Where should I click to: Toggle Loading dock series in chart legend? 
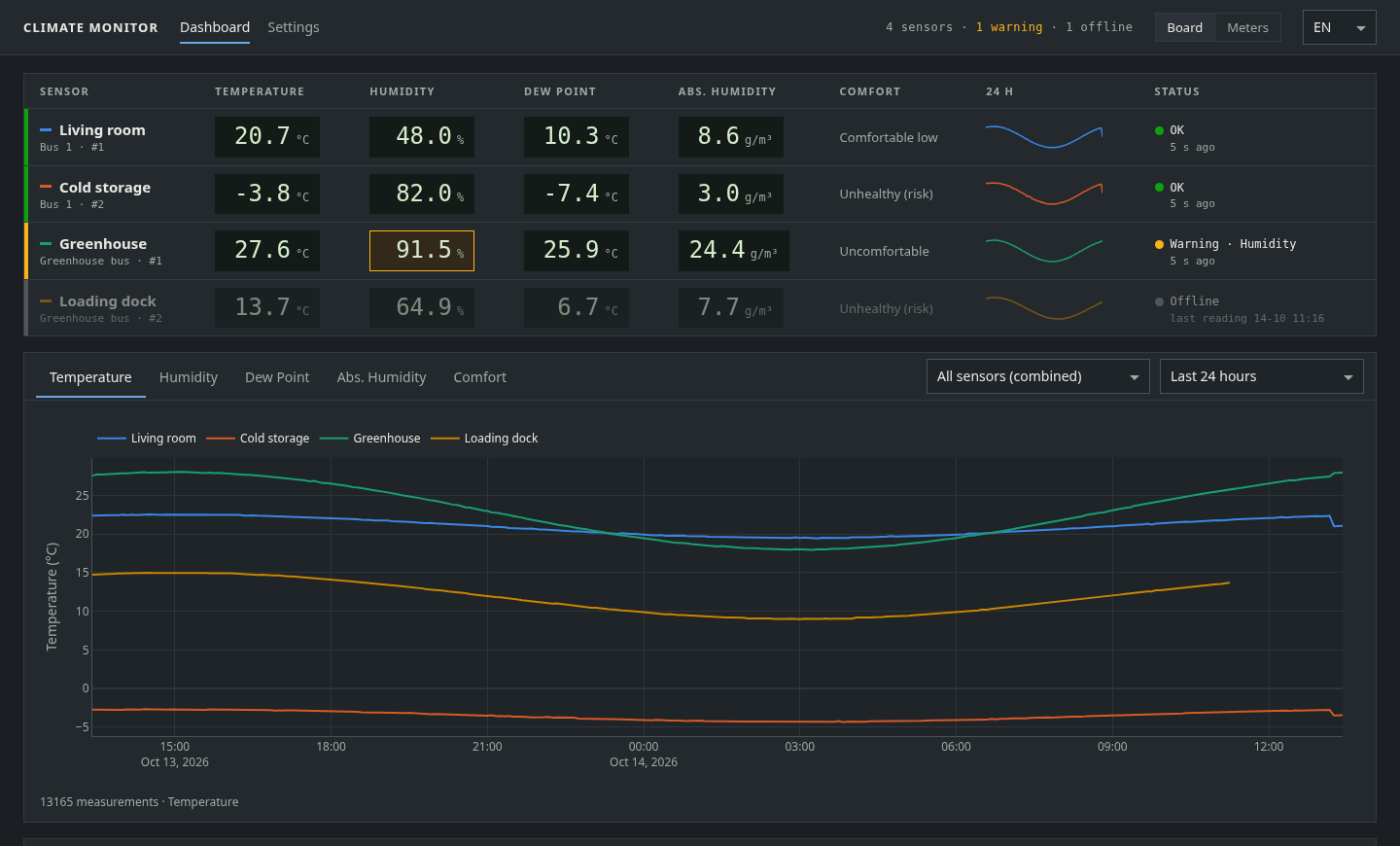484,439
